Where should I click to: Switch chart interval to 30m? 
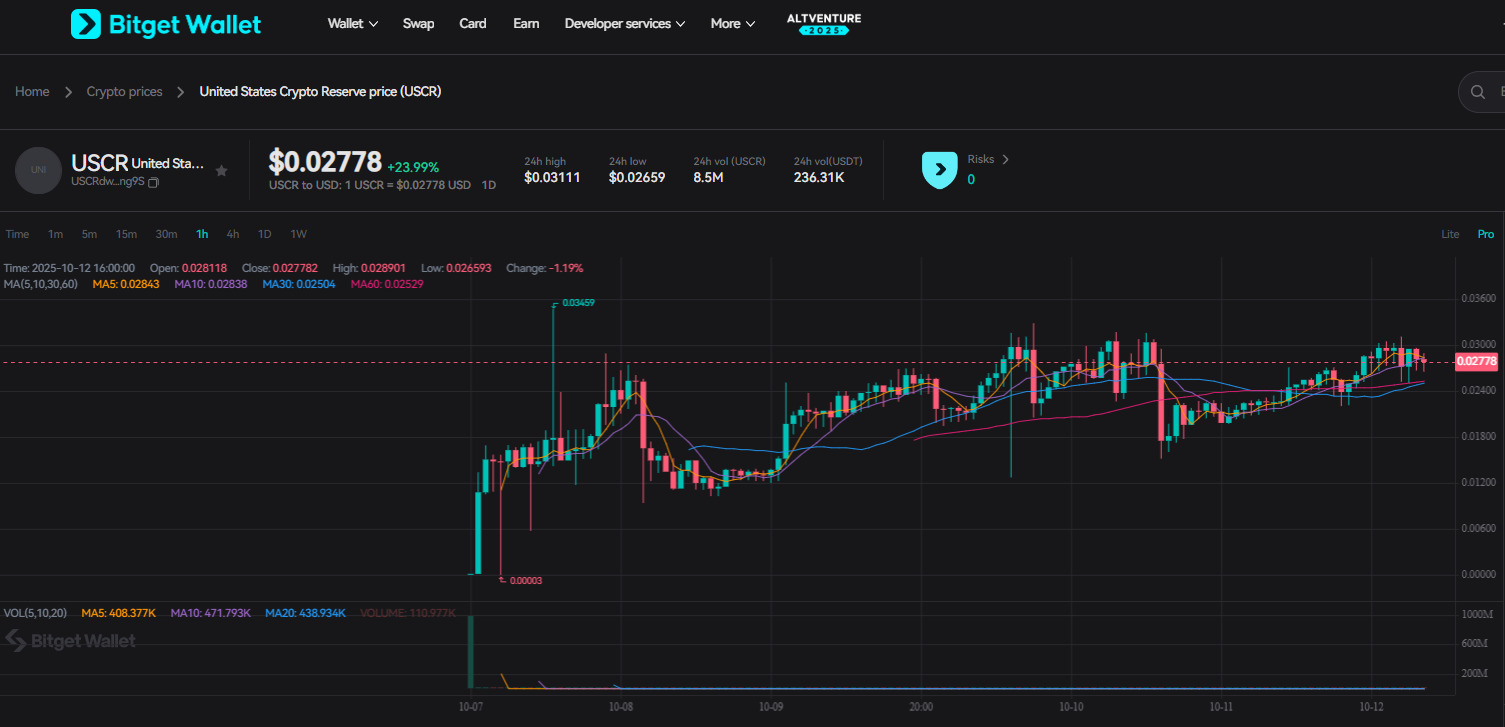click(166, 234)
